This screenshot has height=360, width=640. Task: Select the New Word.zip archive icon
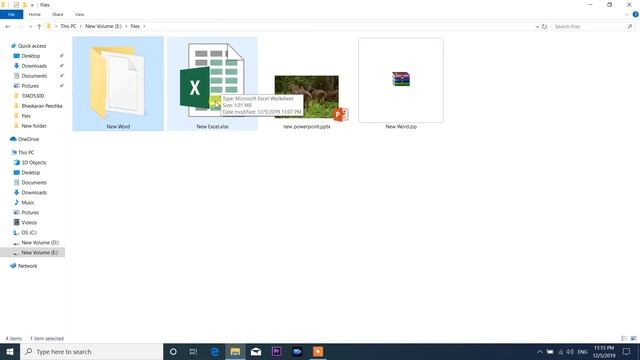coord(401,79)
